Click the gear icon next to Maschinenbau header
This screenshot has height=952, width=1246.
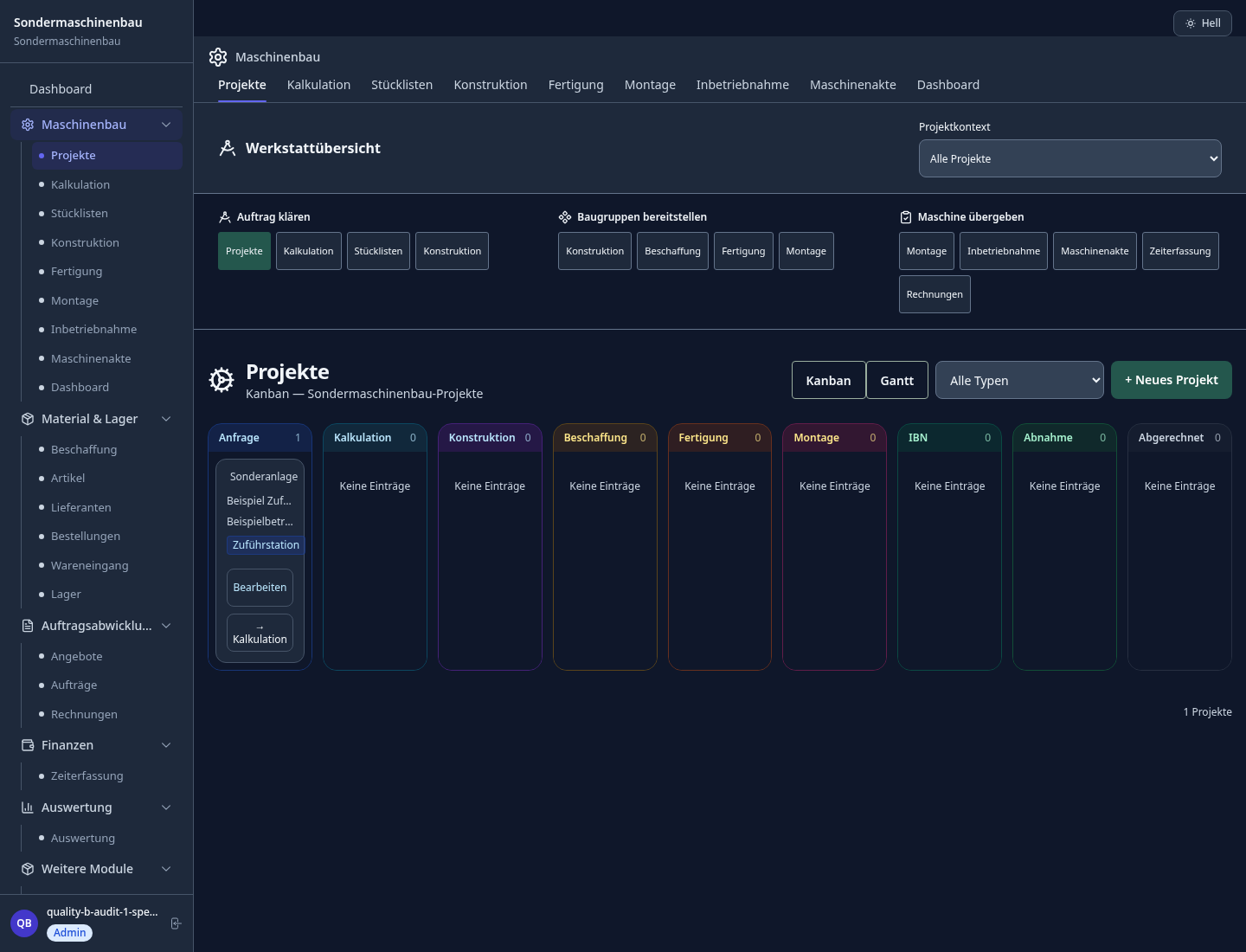click(x=218, y=57)
